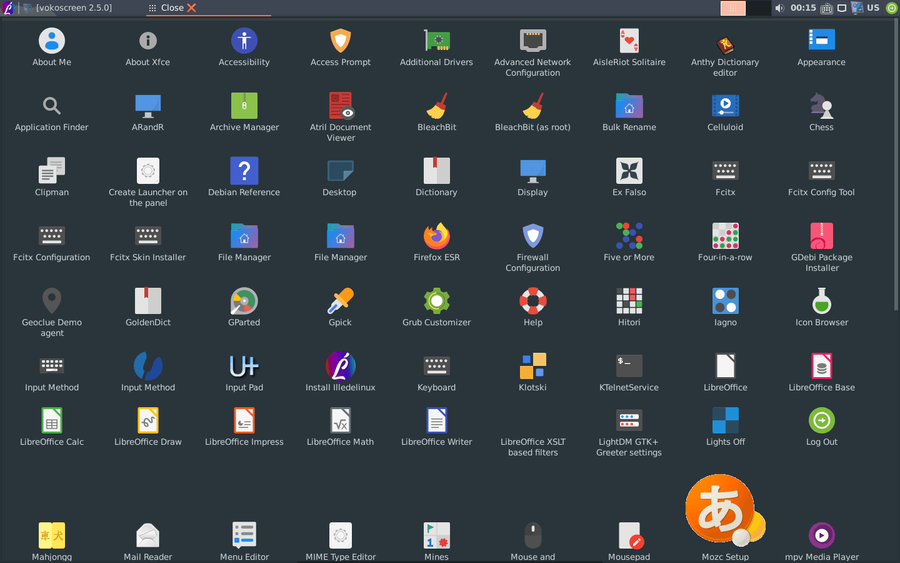
Task: Launch LibreOffice Math
Action: pos(340,426)
